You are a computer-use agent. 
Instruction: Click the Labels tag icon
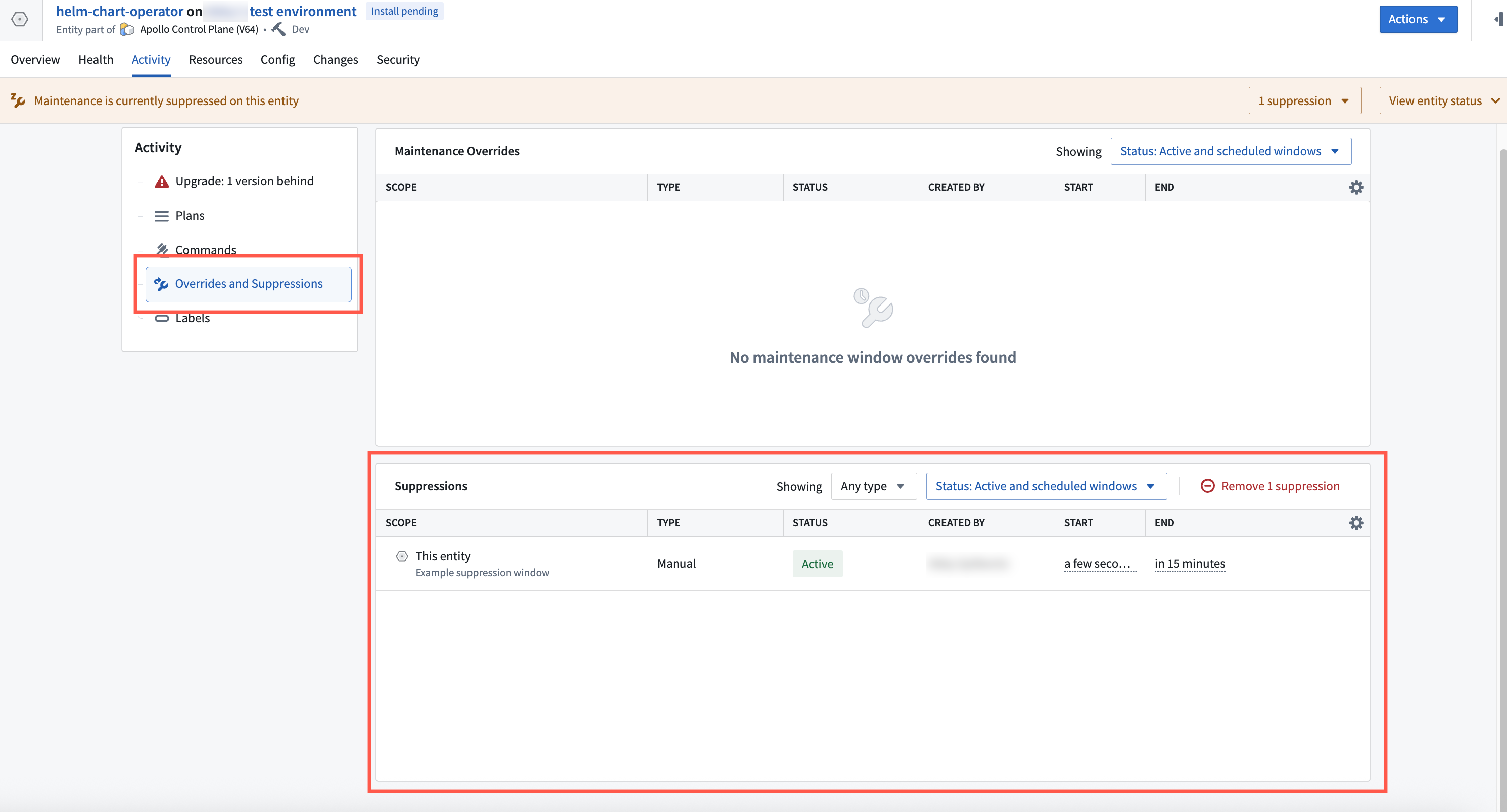point(161,319)
